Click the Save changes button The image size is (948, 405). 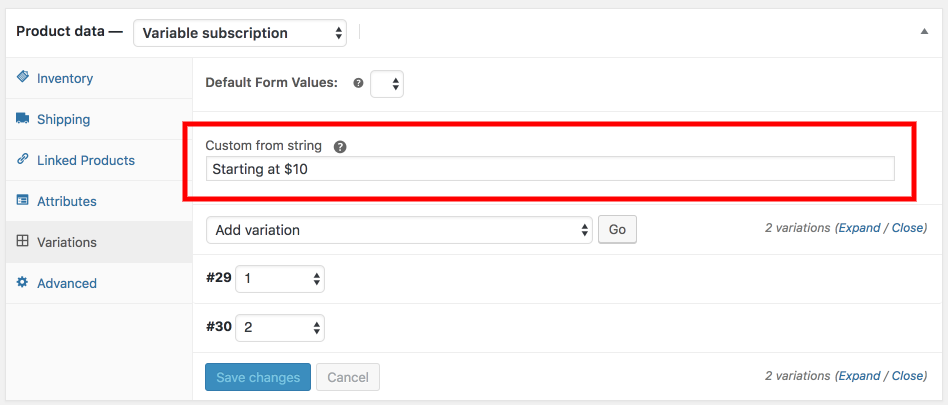click(258, 377)
